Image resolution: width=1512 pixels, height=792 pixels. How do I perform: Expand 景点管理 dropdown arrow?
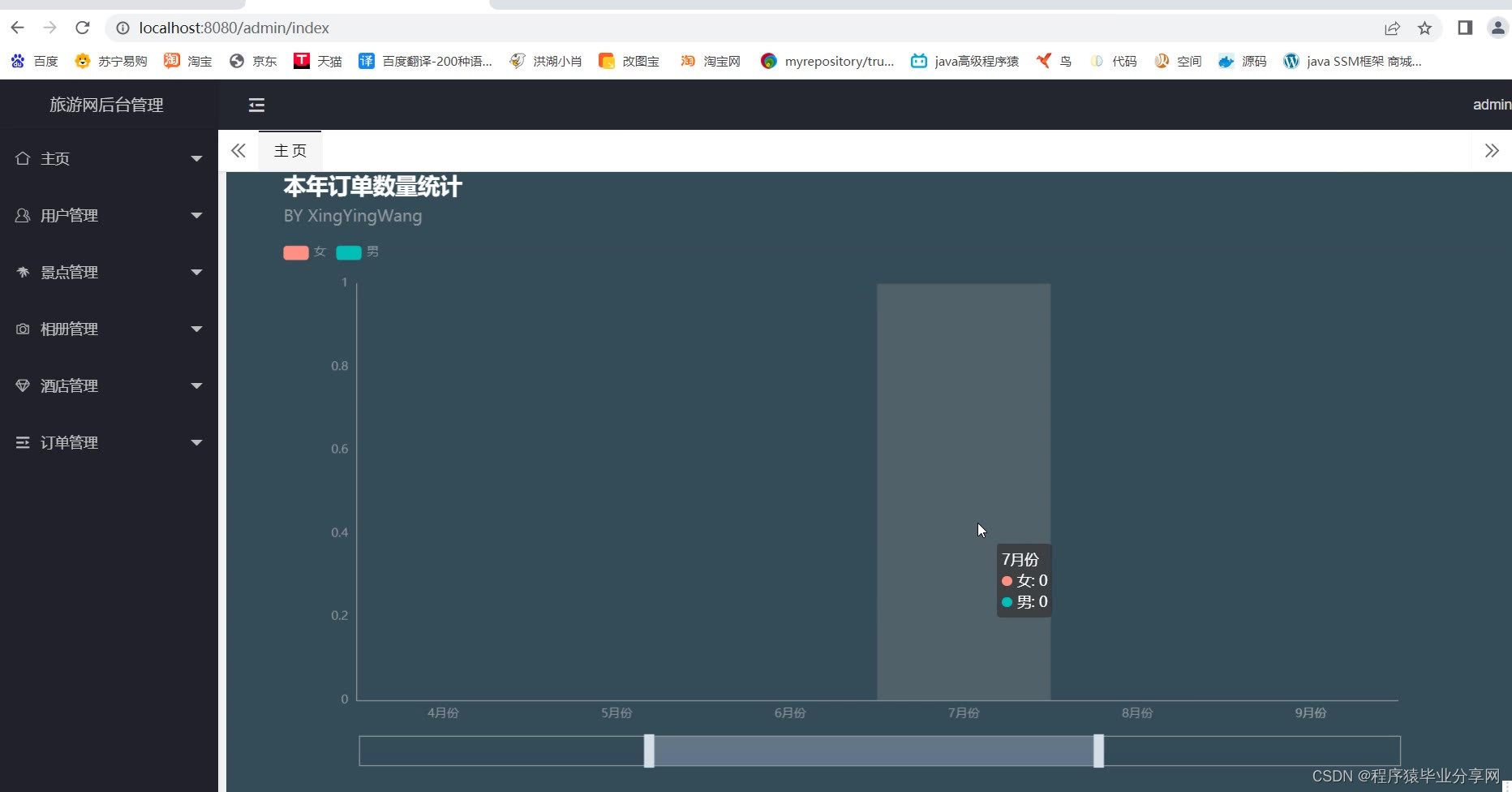(196, 273)
